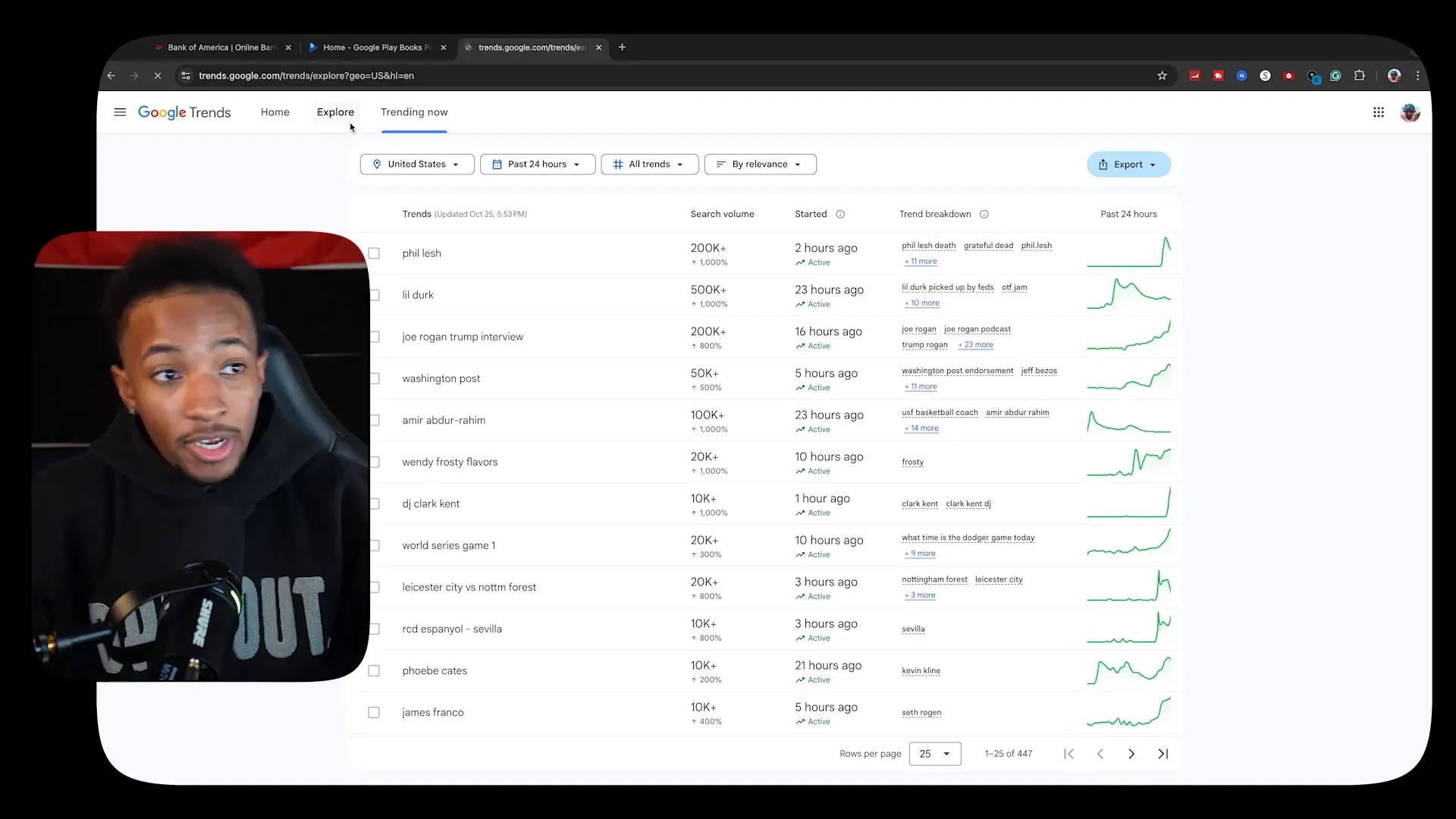Click the 'rcd espanyol - sevilla' trend
The height and width of the screenshot is (819, 1456).
452,629
